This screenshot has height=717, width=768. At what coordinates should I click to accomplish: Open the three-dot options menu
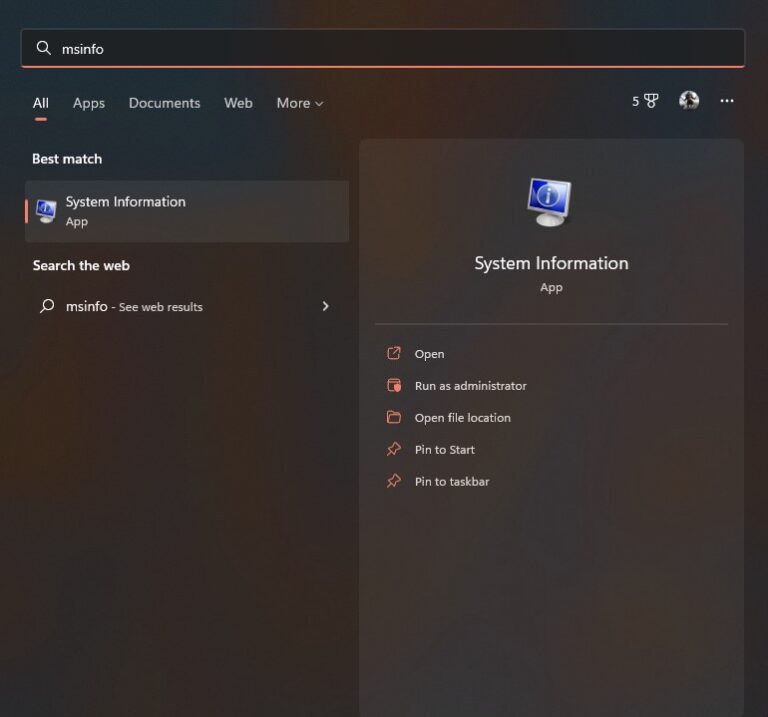click(x=727, y=101)
